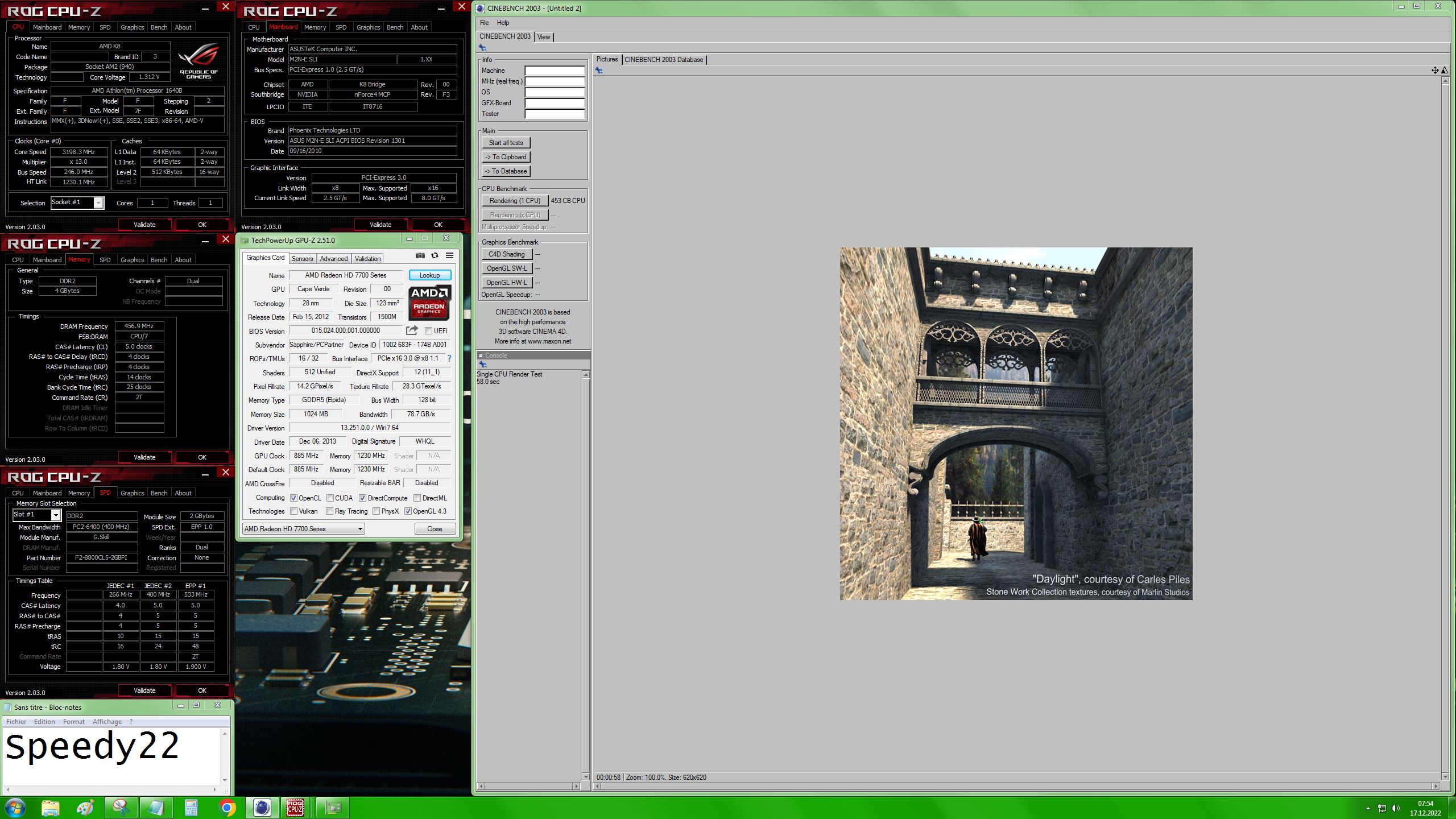This screenshot has height=819, width=1456.
Task: Click the Console panel square icon
Action: [481, 355]
